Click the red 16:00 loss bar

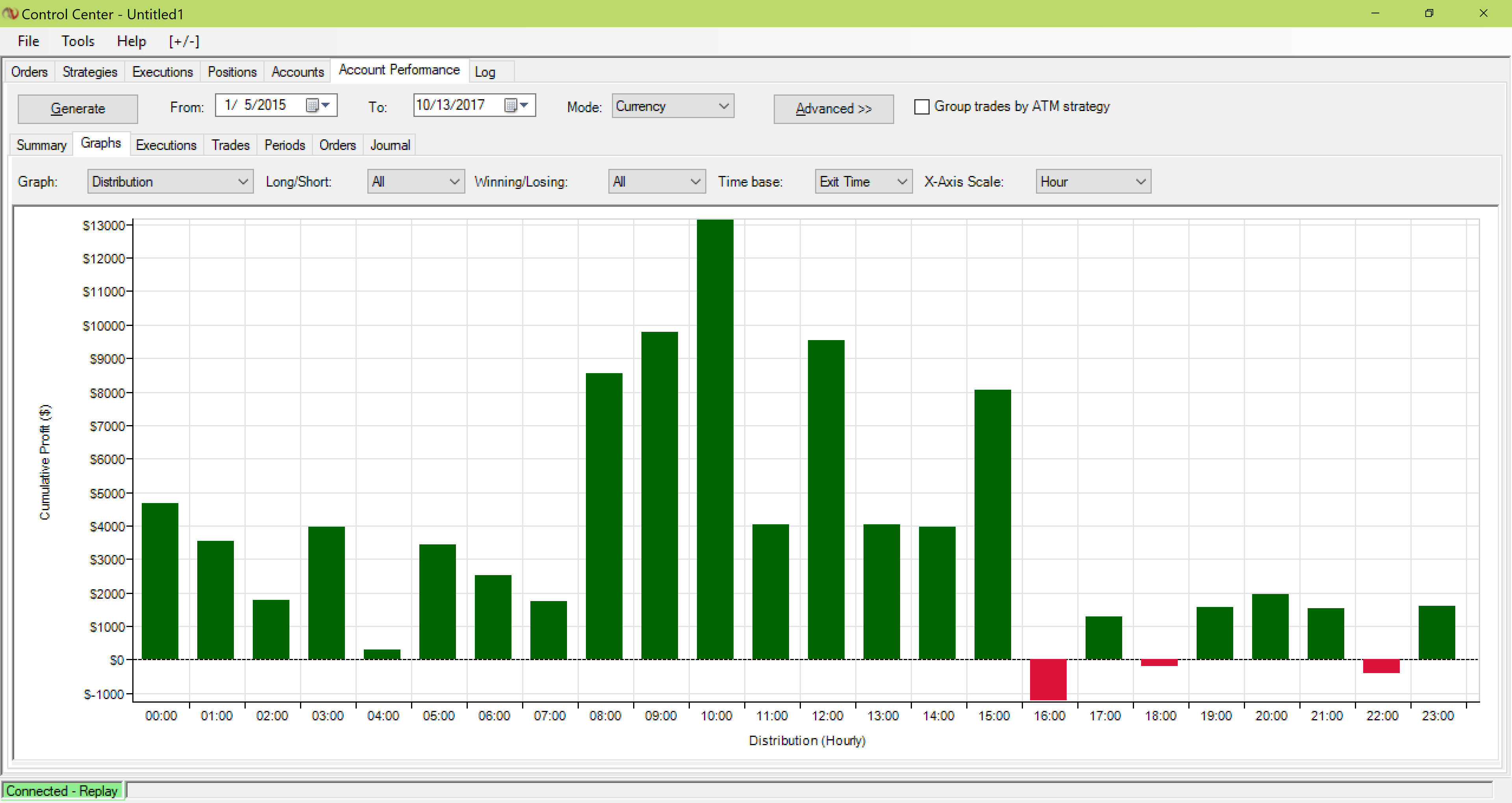coord(1048,679)
